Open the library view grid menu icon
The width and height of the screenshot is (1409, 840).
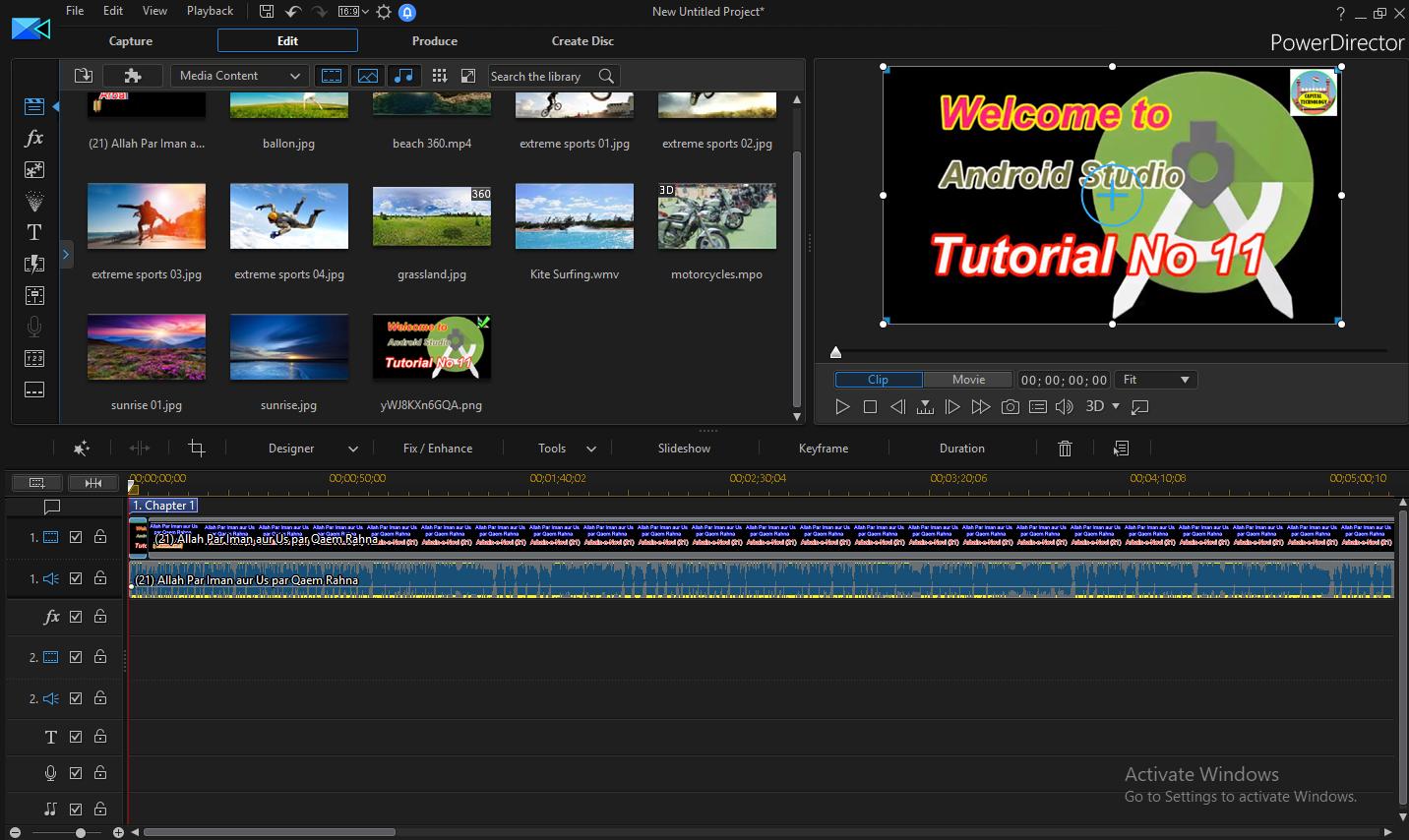(x=439, y=76)
